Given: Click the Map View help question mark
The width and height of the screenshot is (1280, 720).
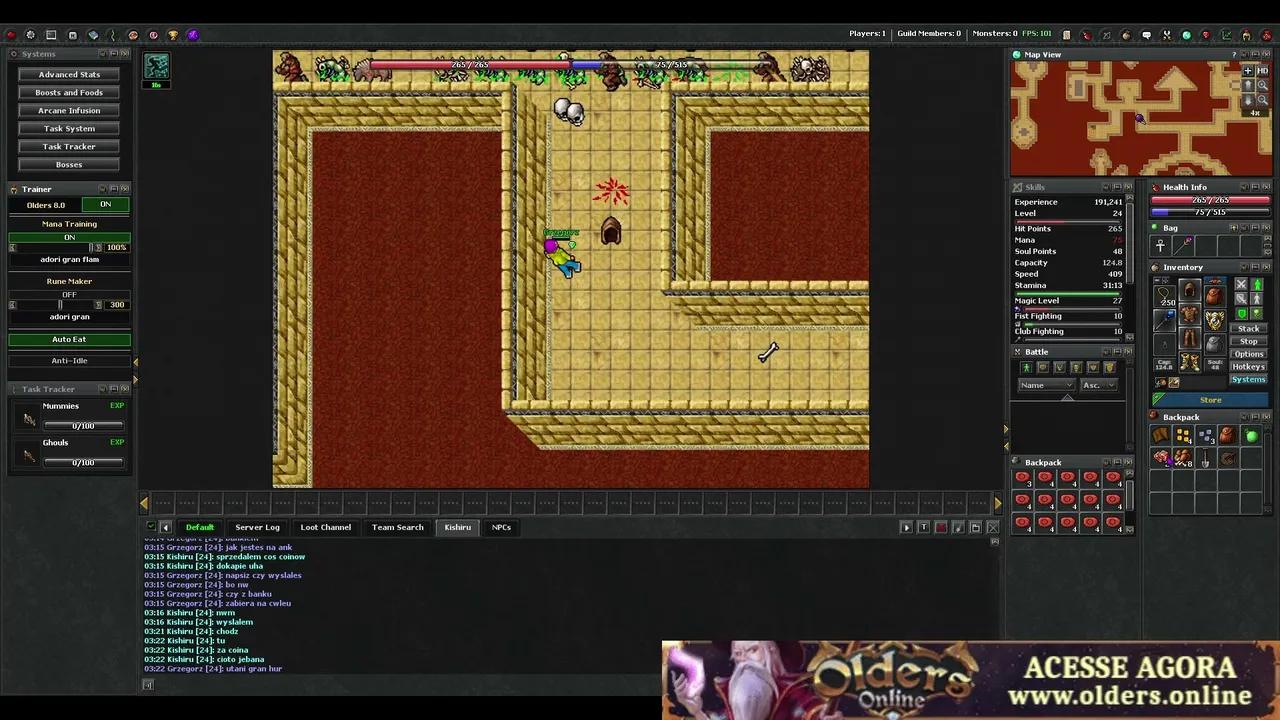Looking at the screenshot, I should coord(1234,55).
